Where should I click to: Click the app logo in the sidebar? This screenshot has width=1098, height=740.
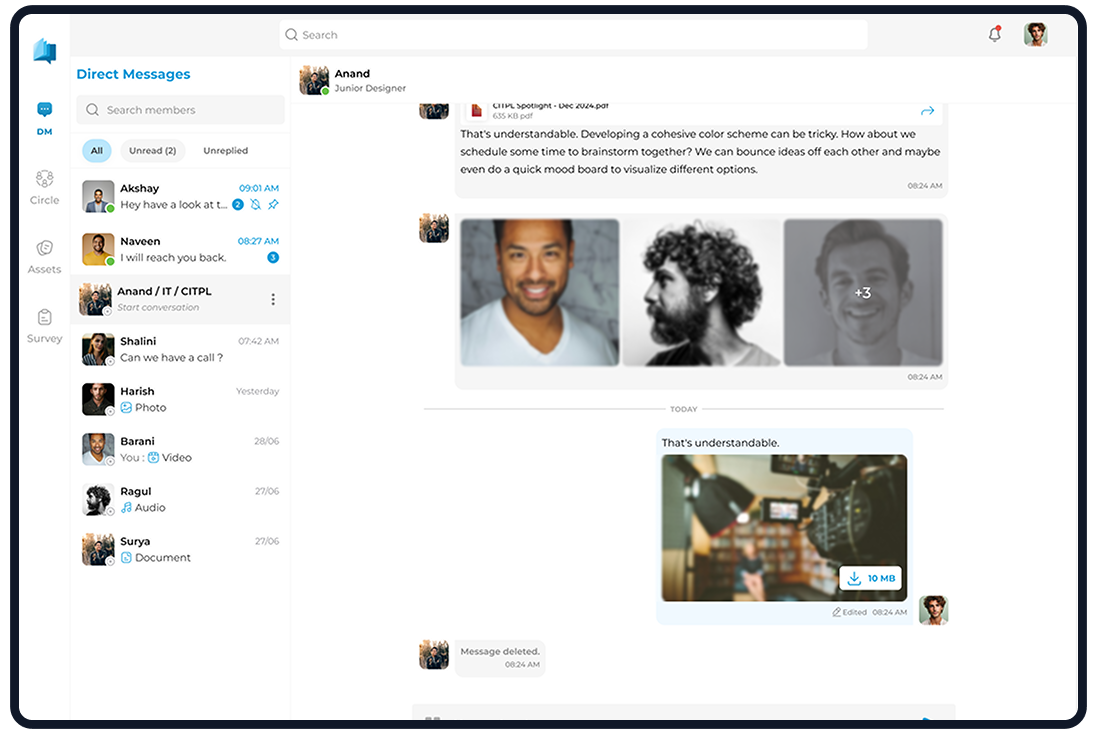pyautogui.click(x=44, y=51)
